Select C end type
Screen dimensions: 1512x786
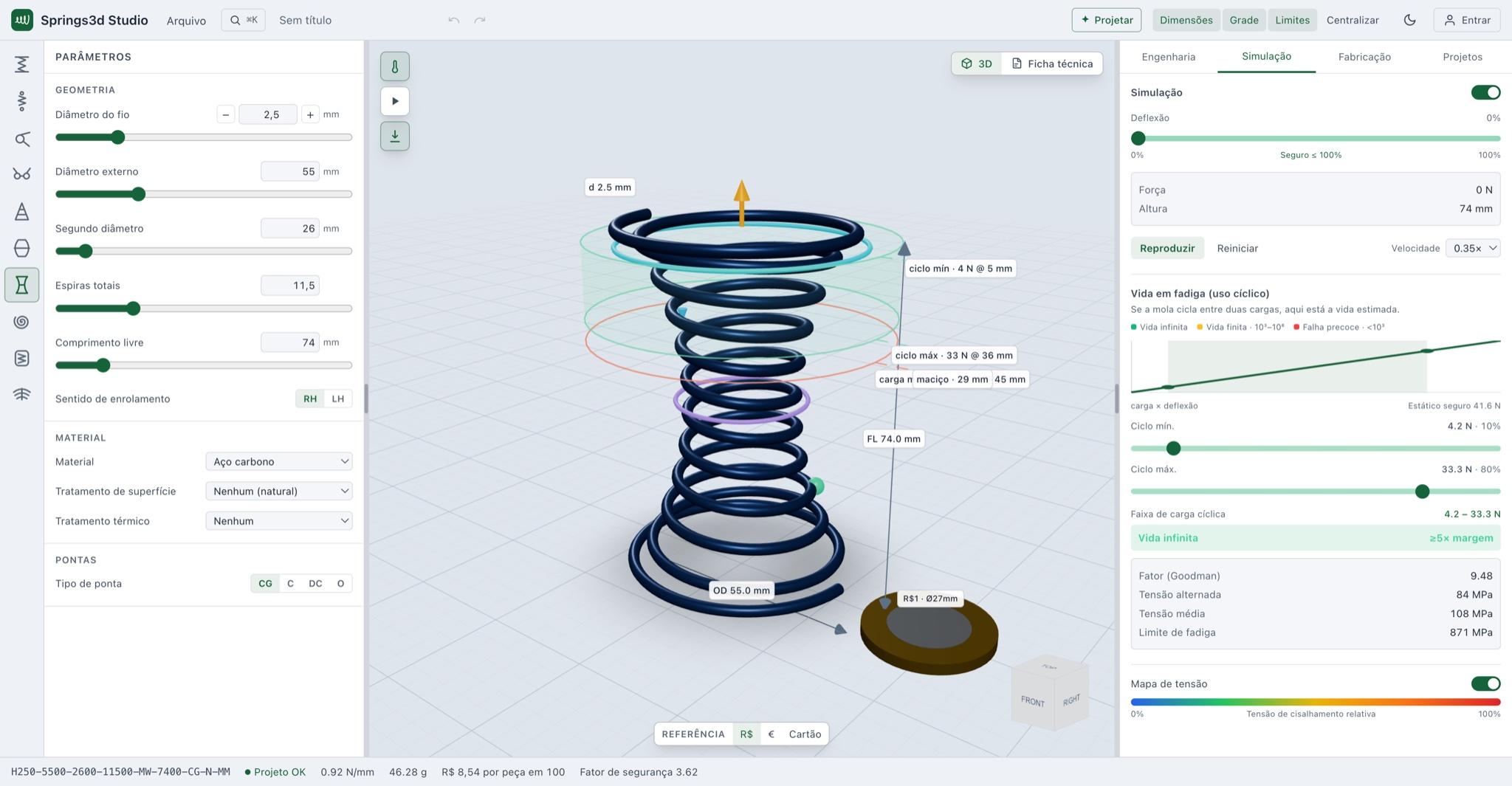click(290, 583)
